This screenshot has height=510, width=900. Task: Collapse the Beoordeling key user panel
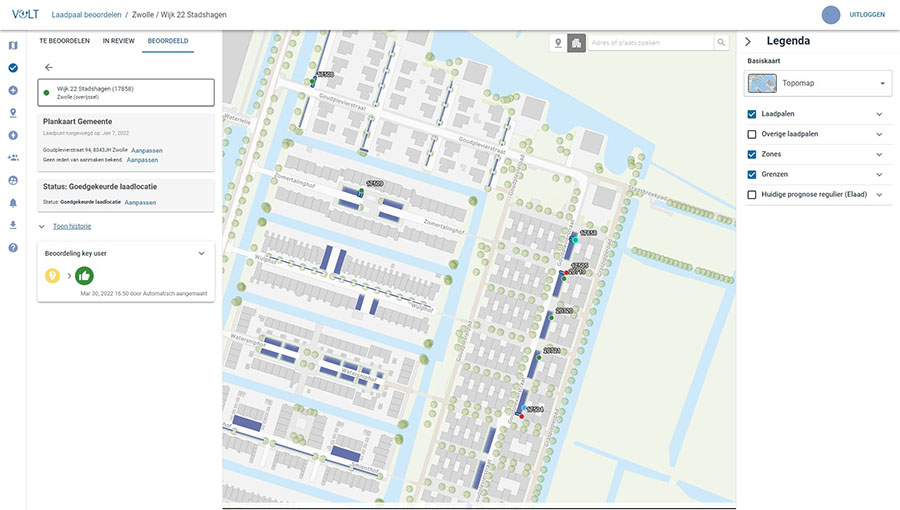201,254
